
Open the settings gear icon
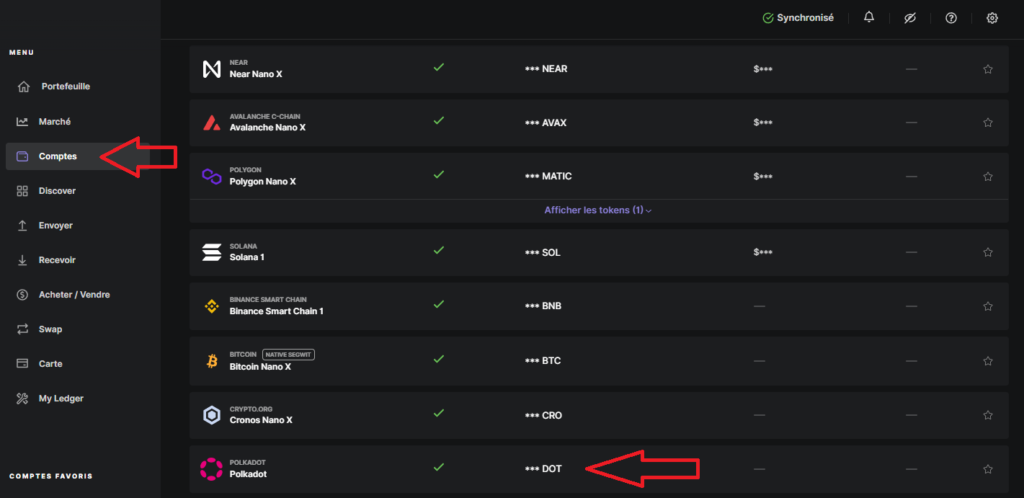pos(992,18)
